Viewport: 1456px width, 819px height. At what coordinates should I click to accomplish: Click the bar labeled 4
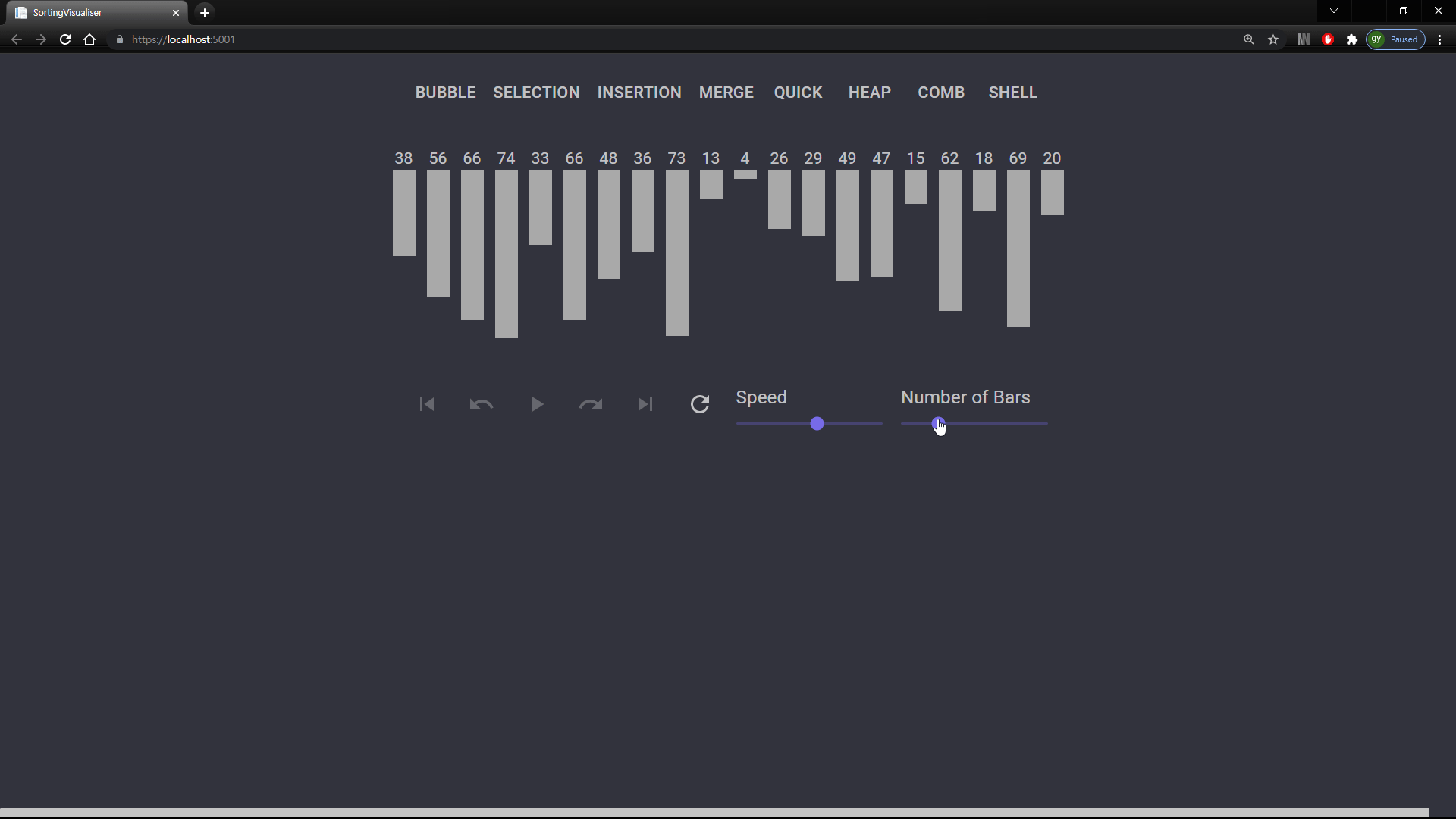[x=745, y=174]
